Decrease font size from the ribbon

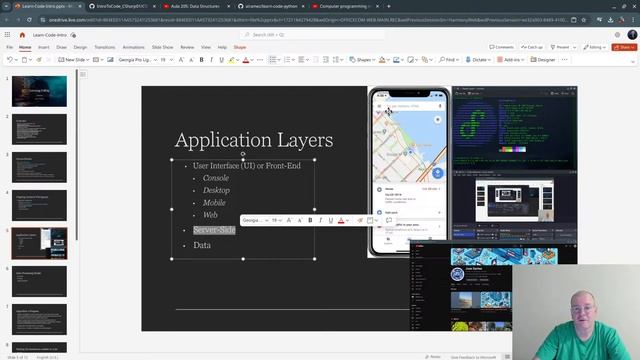click(x=191, y=60)
